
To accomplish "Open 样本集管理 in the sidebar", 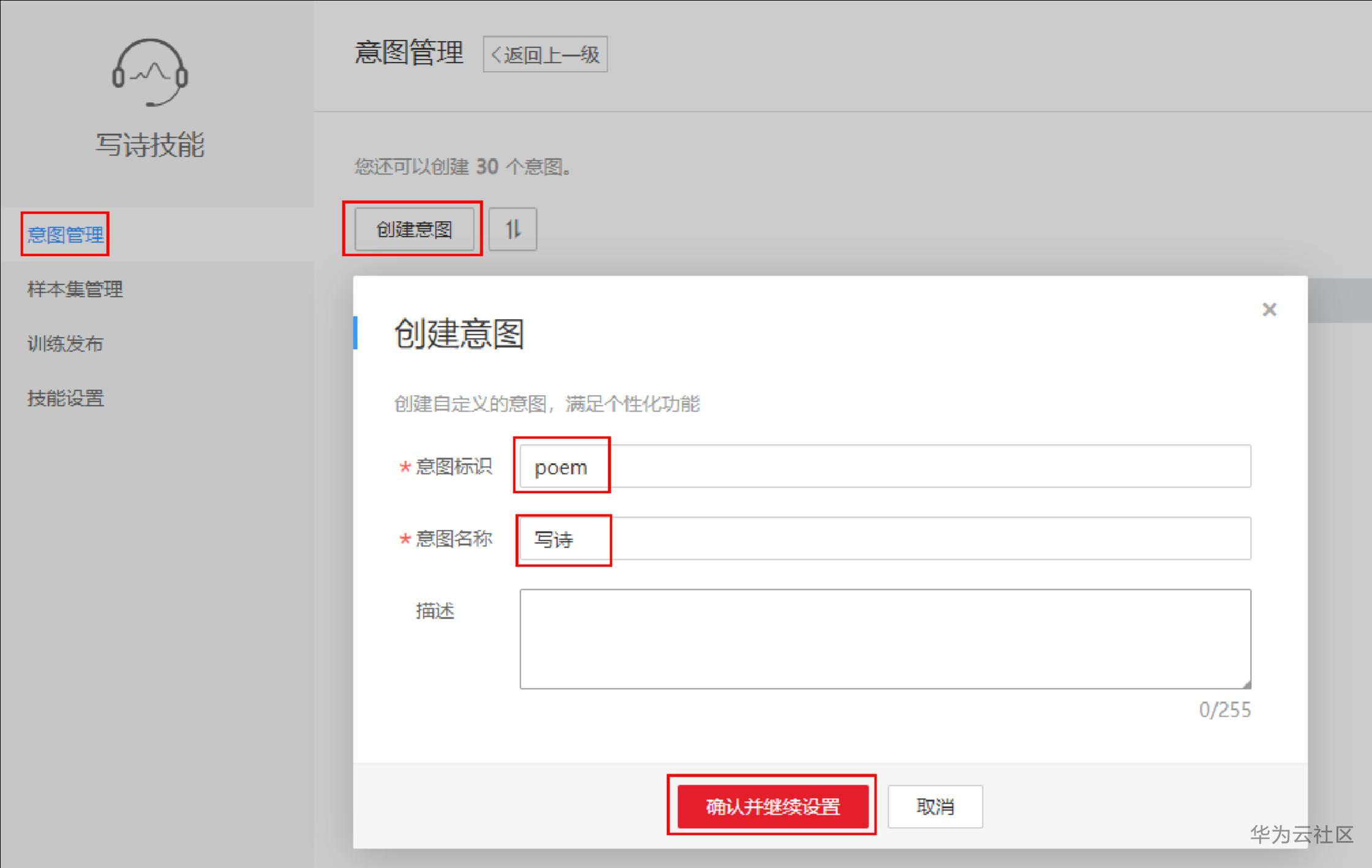I will (x=75, y=289).
